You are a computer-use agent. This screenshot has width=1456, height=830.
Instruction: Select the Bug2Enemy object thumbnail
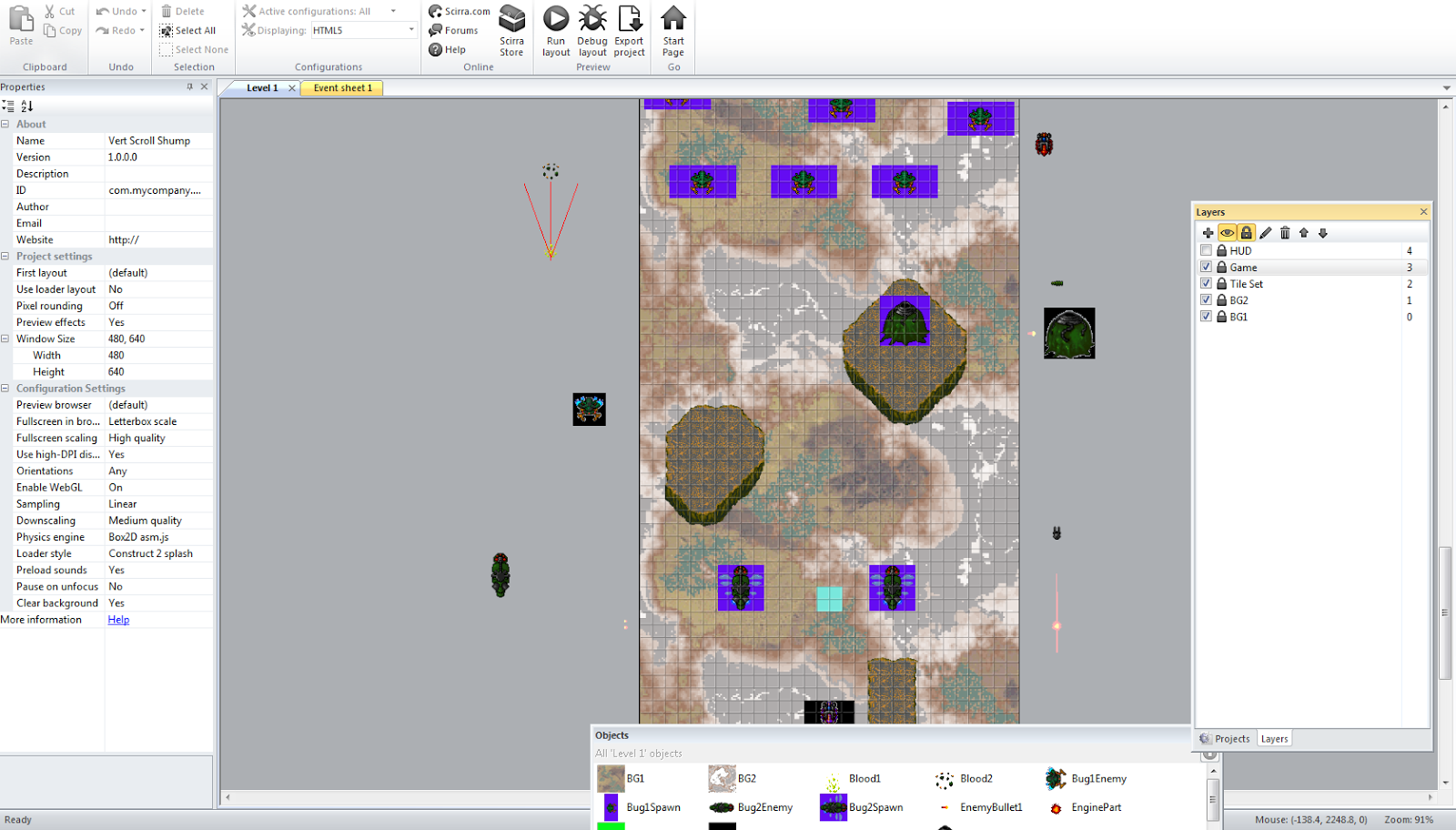(x=722, y=807)
